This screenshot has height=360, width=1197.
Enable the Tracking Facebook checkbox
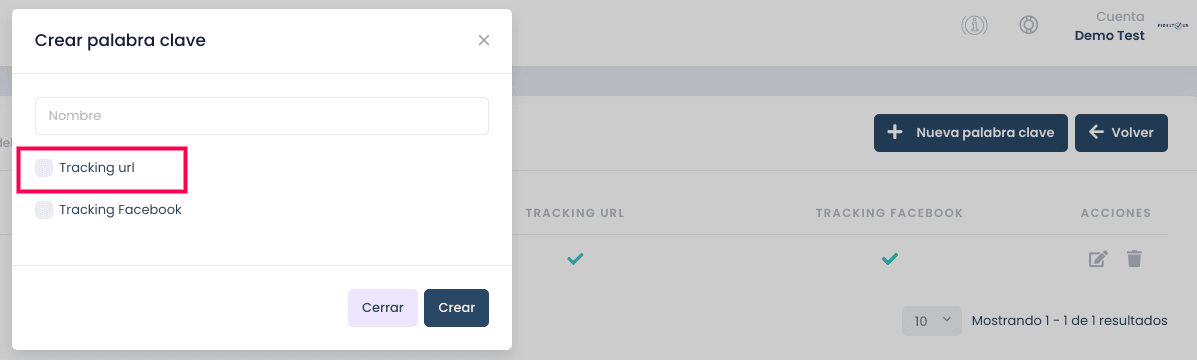[44, 210]
